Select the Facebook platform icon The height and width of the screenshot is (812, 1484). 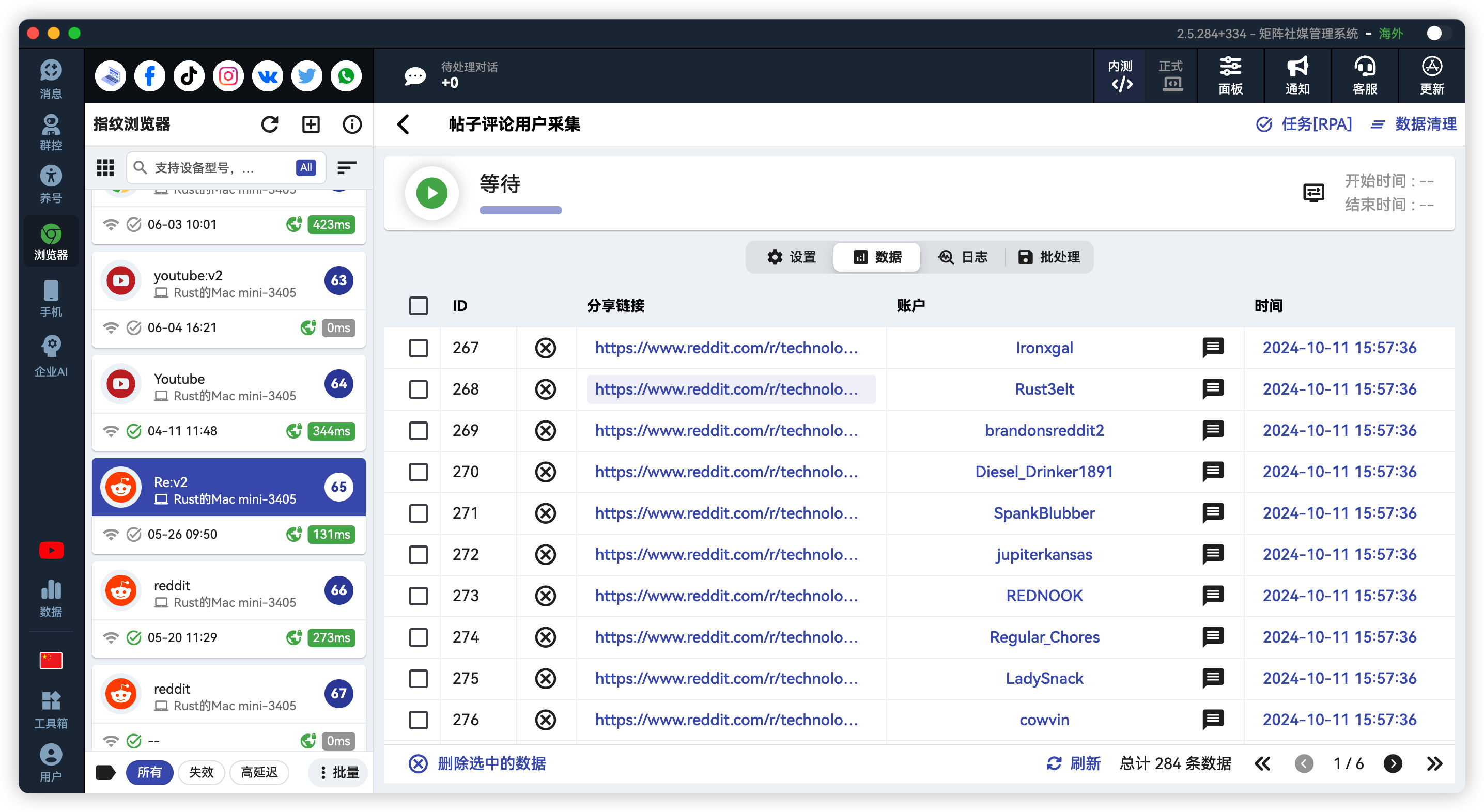(150, 76)
